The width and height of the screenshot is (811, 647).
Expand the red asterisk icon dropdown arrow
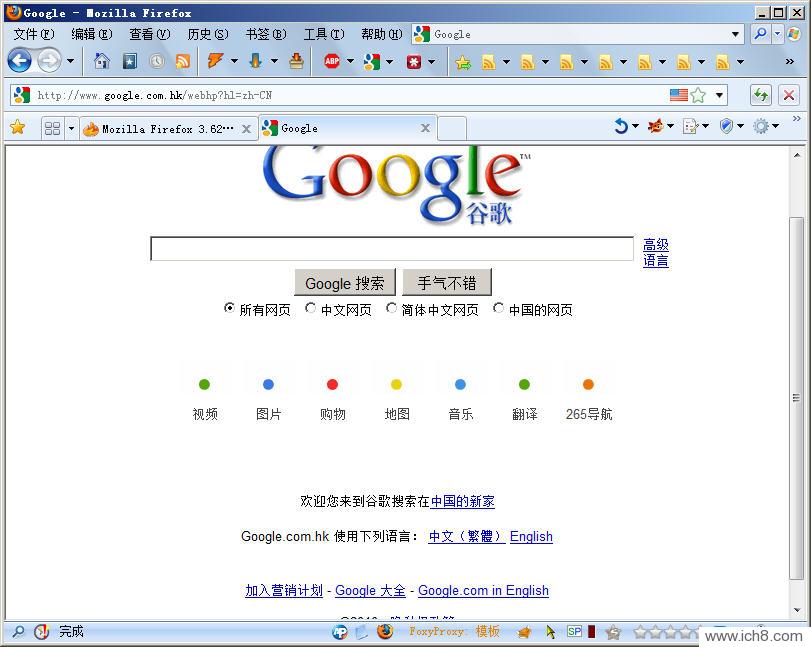pyautogui.click(x=431, y=62)
